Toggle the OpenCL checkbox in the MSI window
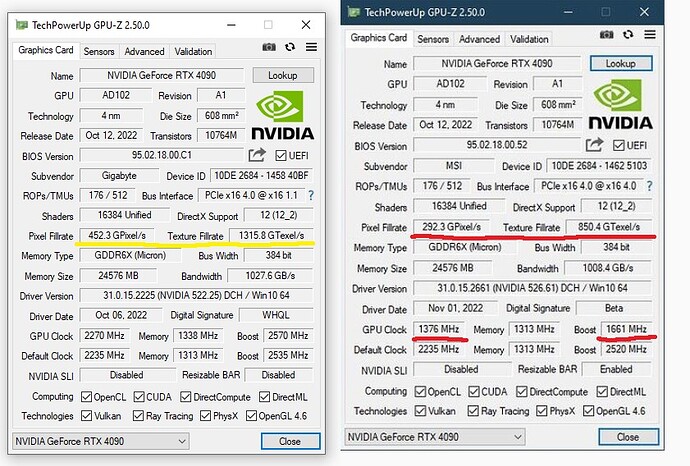The height and width of the screenshot is (466, 690). point(420,392)
